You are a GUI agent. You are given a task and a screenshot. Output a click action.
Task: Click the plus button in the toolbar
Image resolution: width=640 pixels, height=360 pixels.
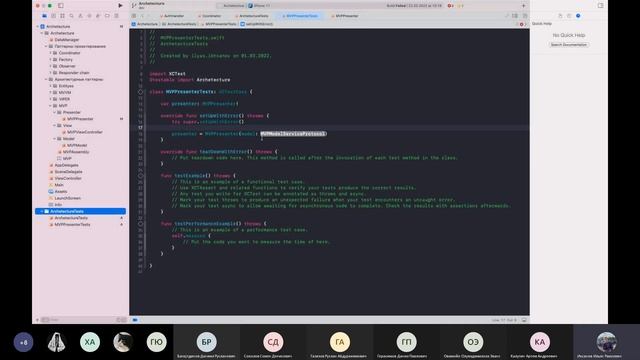click(x=524, y=6)
